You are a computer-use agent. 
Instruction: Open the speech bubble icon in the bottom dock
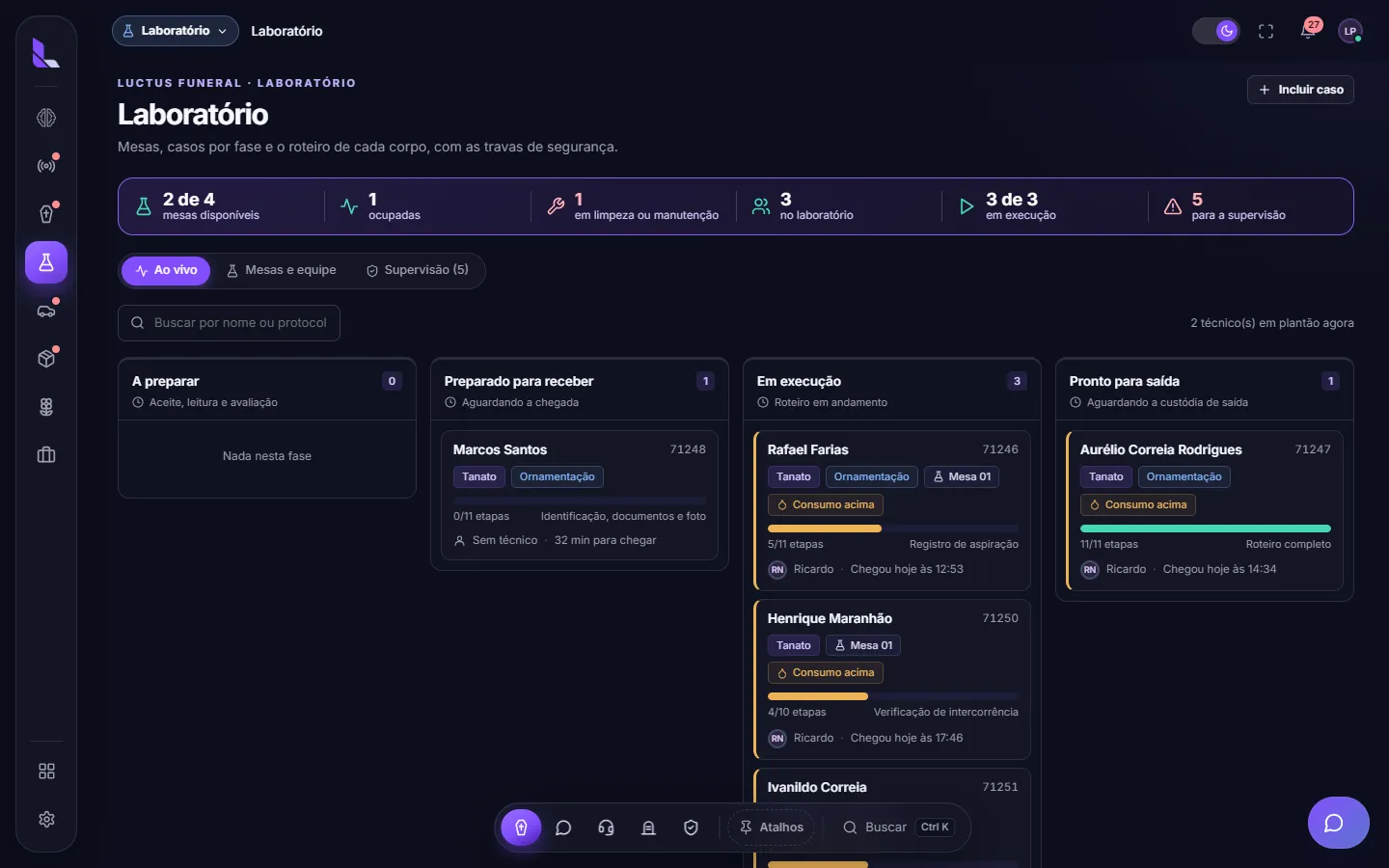(564, 827)
